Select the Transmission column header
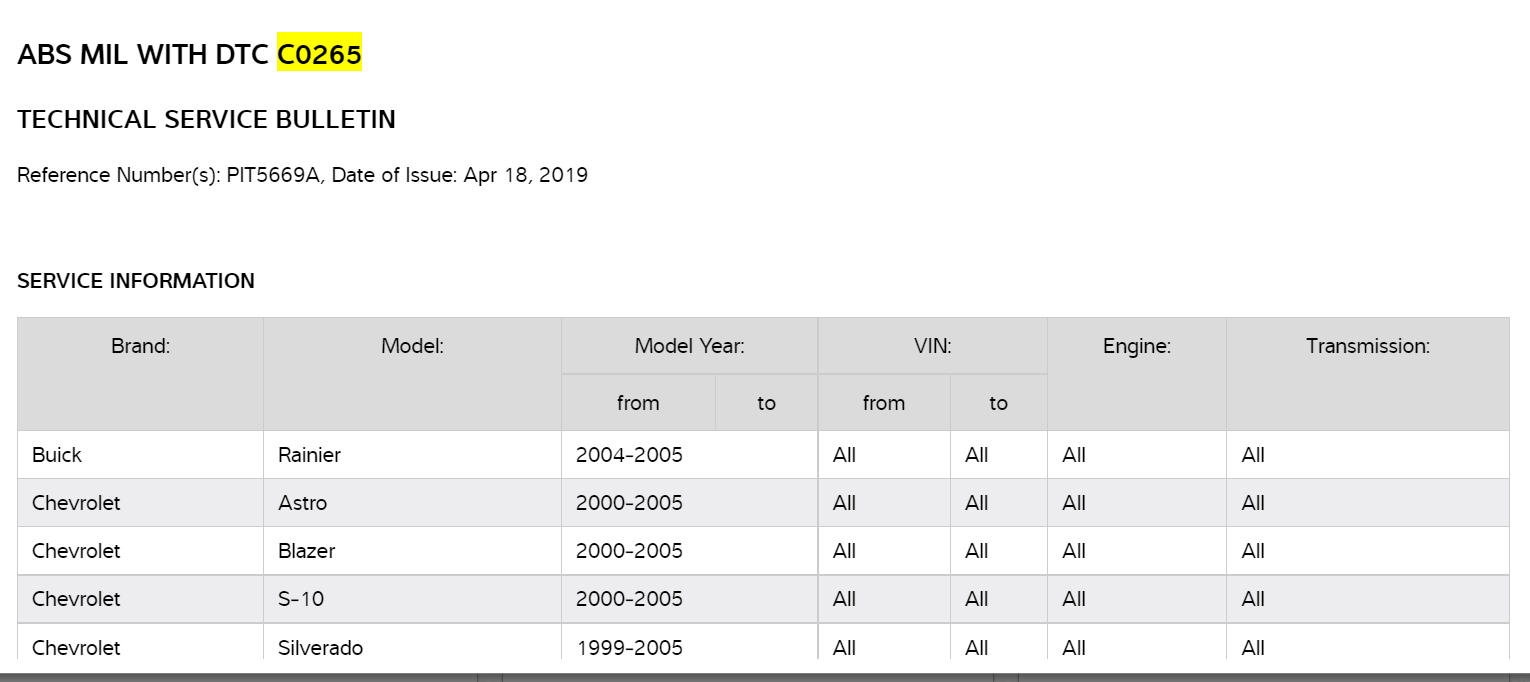This screenshot has width=1530, height=682. 1367,346
